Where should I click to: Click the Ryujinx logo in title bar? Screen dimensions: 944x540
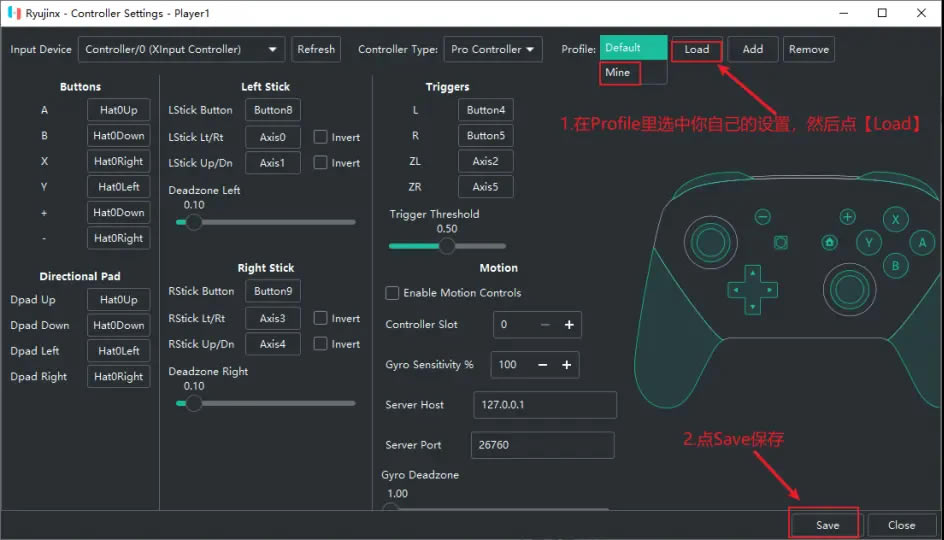click(x=14, y=13)
